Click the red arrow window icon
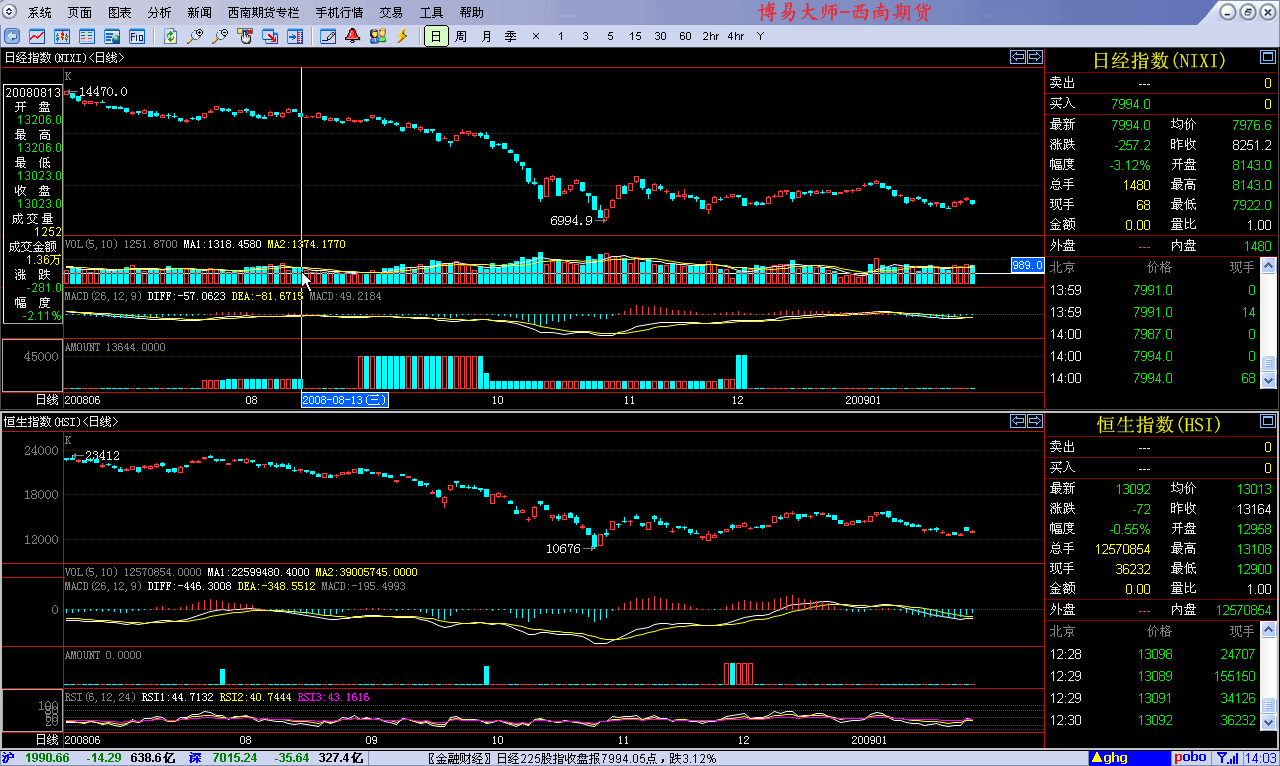The width and height of the screenshot is (1280, 766). 270,36
